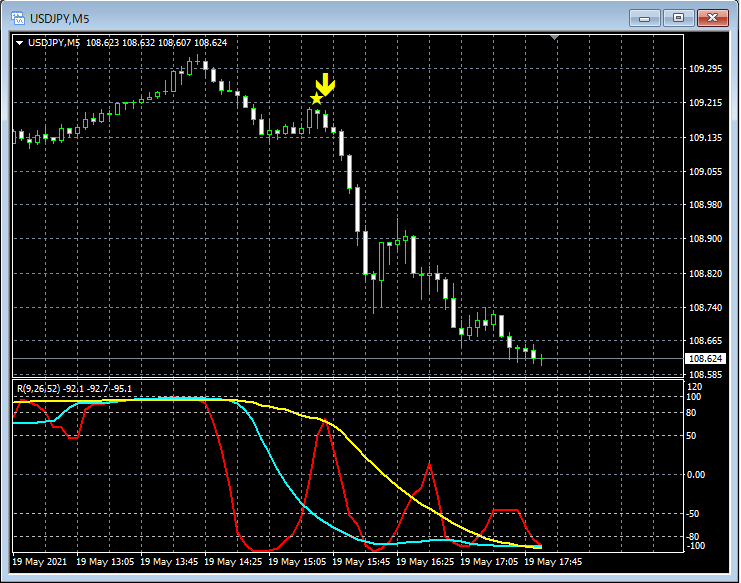Click the USDJPY,M5 window title text

pos(60,19)
